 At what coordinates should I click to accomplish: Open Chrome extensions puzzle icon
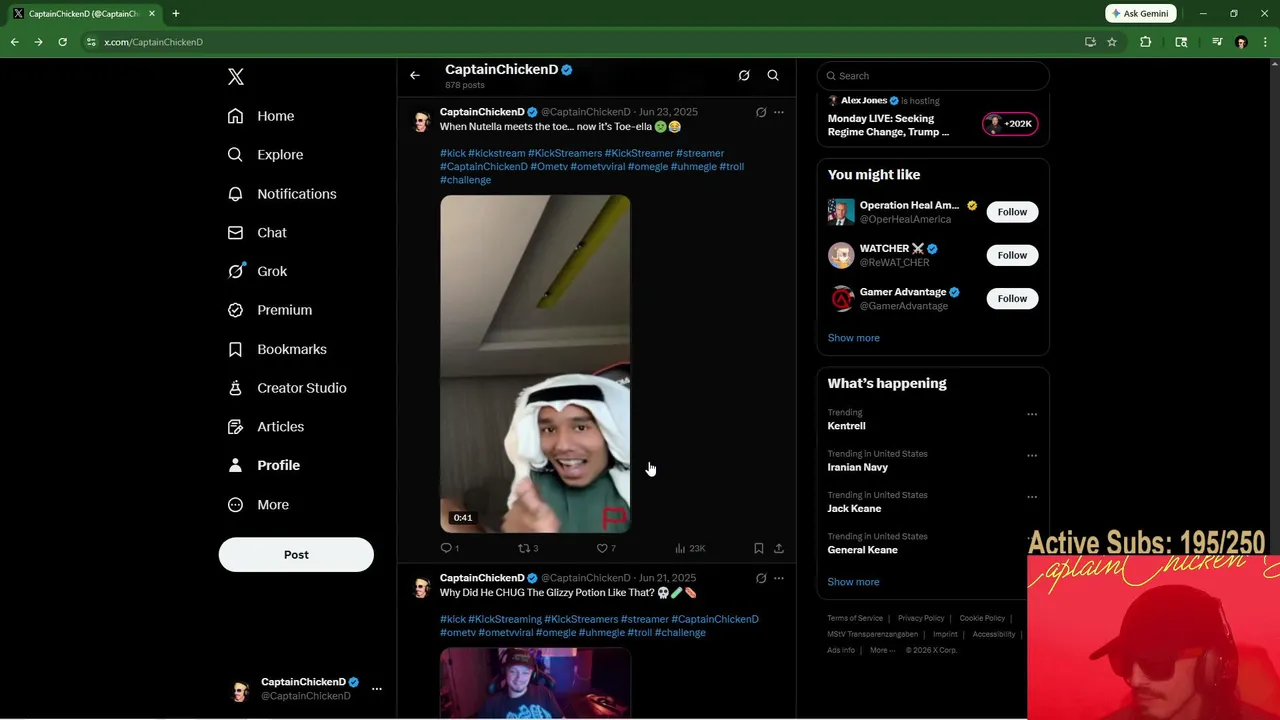(1146, 42)
